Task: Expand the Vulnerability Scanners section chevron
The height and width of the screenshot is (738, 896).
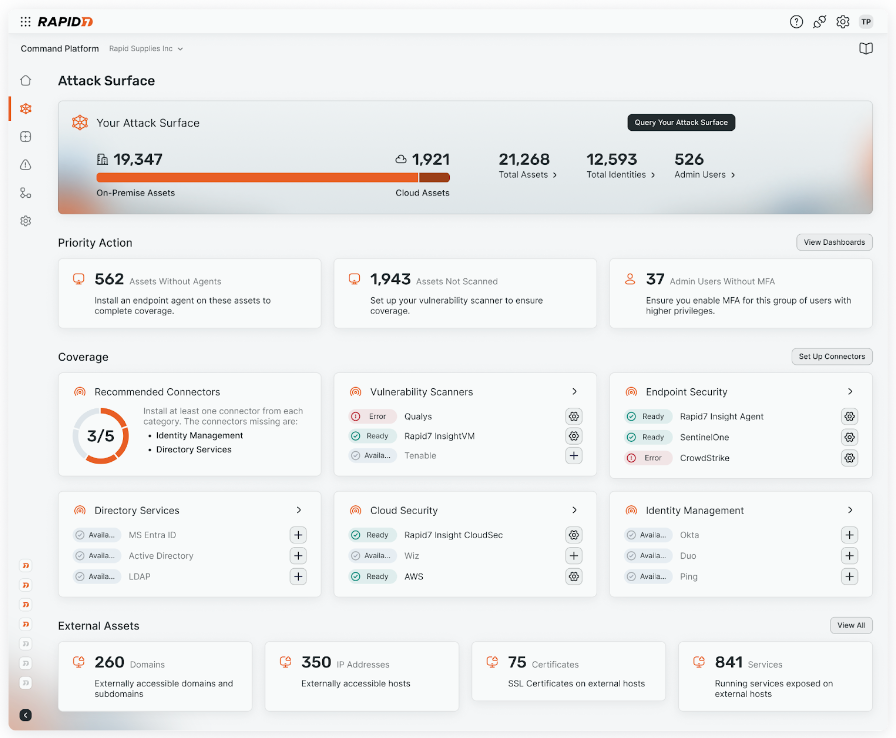Action: (574, 392)
